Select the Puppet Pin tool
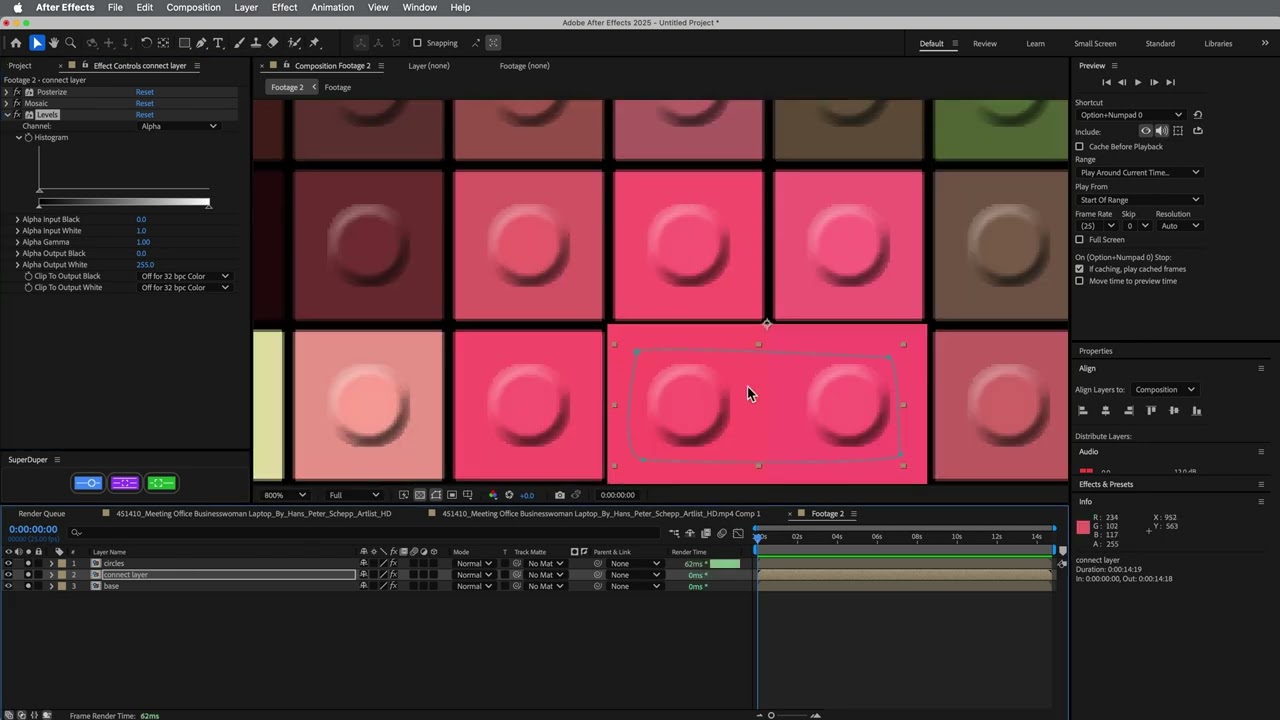 (314, 43)
